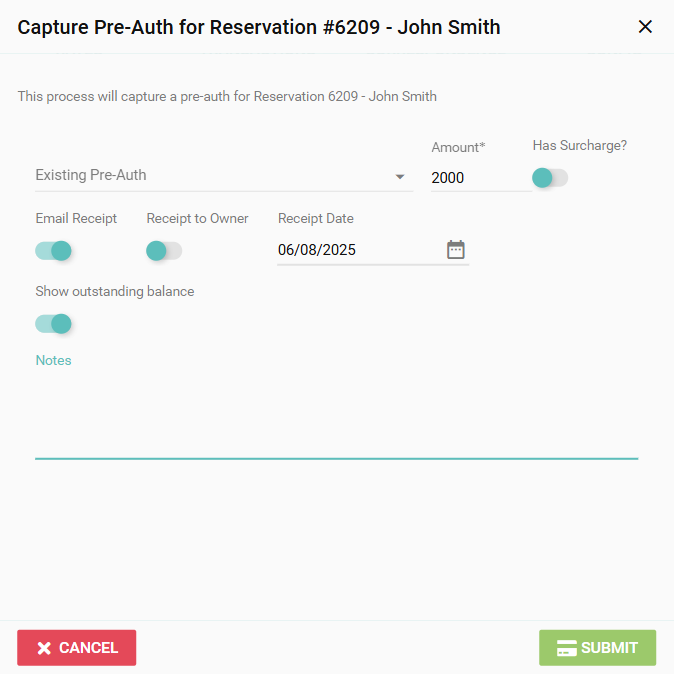Disable the Email Receipt toggle
674x674 pixels.
pyautogui.click(x=54, y=251)
